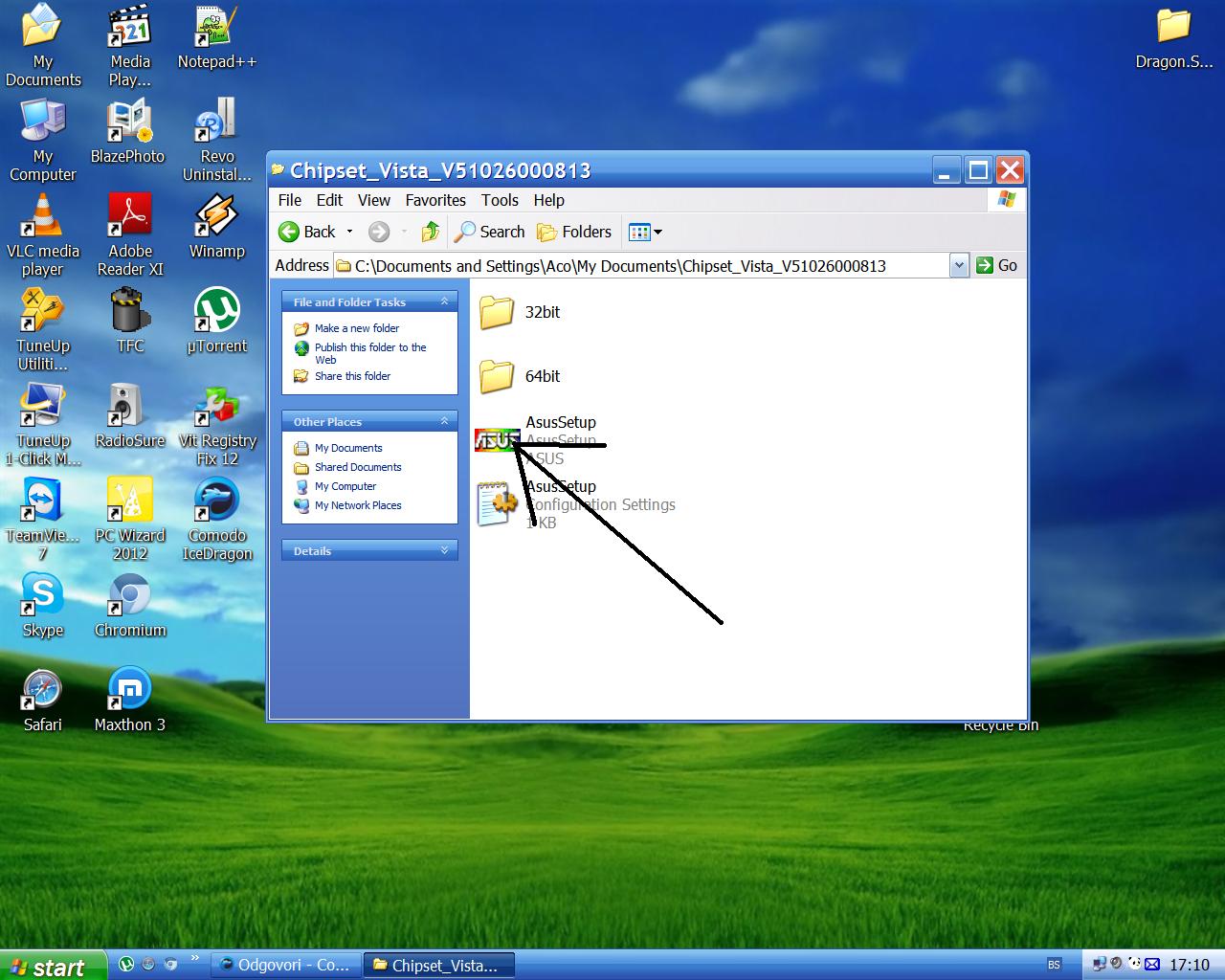Go to My Network Places link
Viewport: 1225px width, 980px height.
(358, 505)
